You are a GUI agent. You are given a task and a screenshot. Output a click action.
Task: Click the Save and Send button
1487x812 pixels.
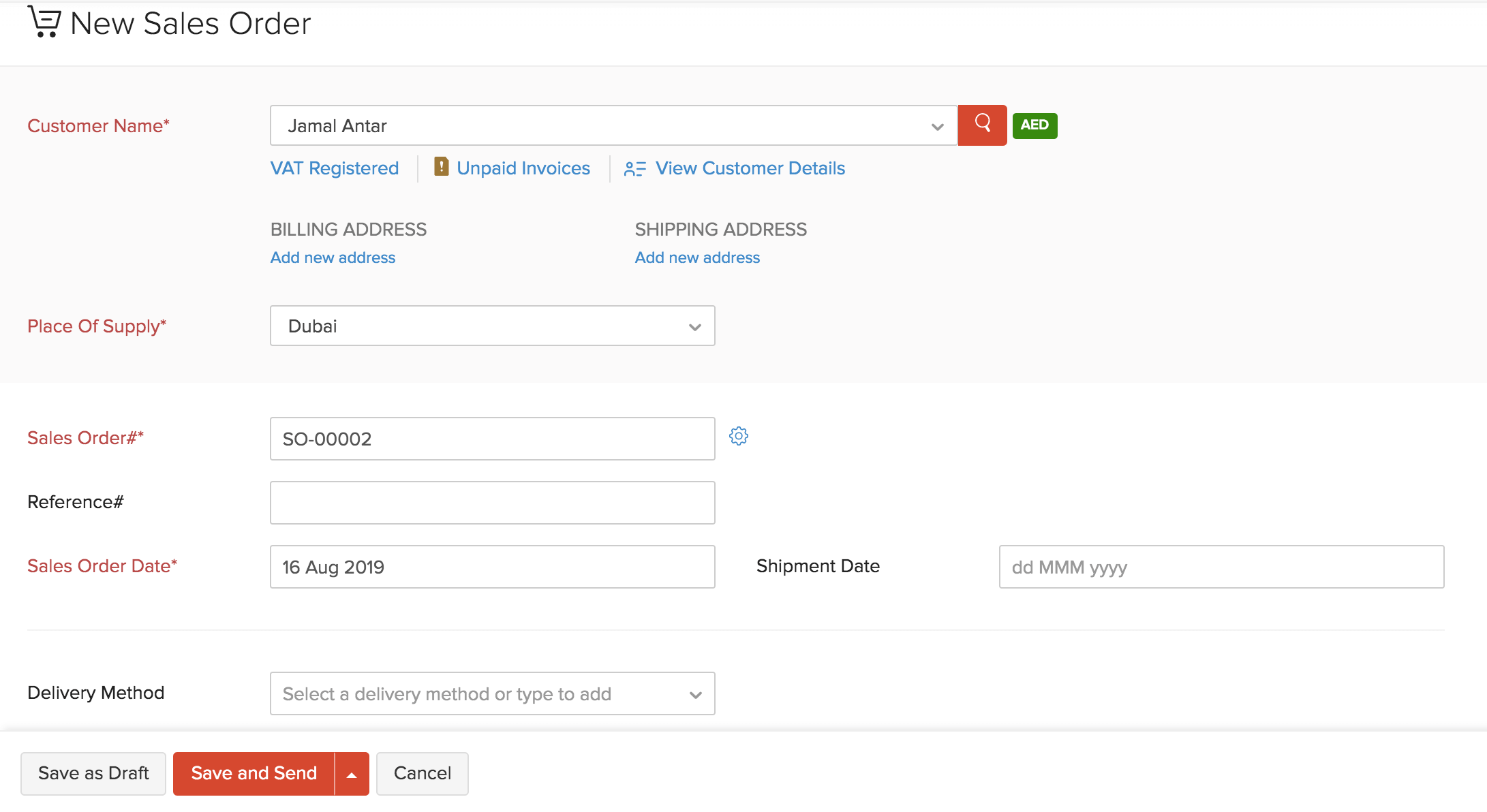tap(254, 773)
